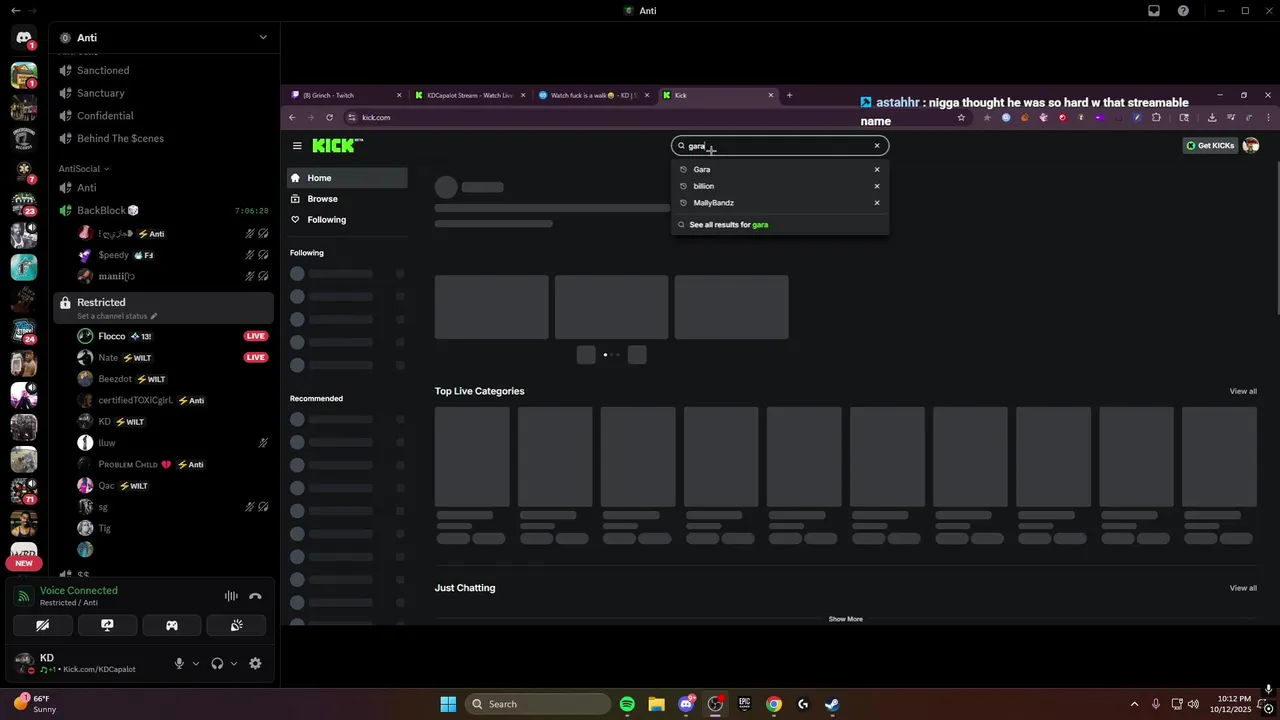Image resolution: width=1280 pixels, height=720 pixels.
Task: Open Spotify from the taskbar
Action: point(627,704)
